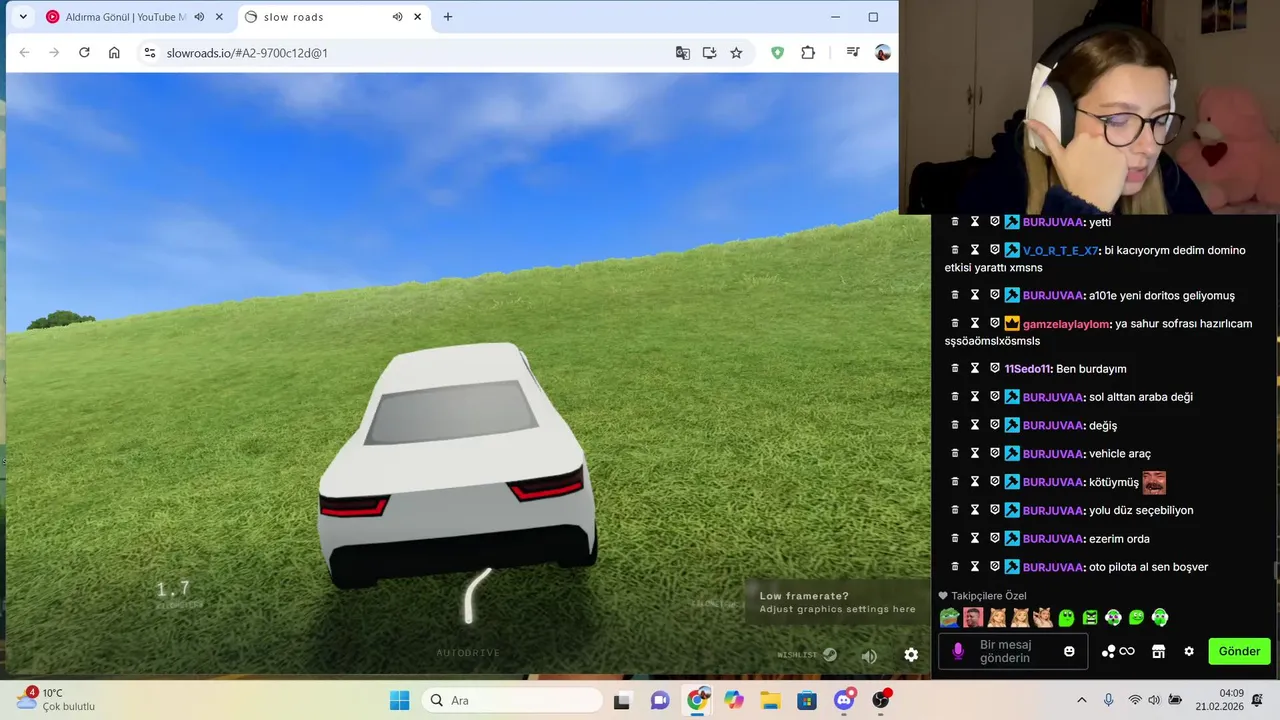Mute audio on the slow roads tab
The width and height of the screenshot is (1280, 720).
click(397, 17)
